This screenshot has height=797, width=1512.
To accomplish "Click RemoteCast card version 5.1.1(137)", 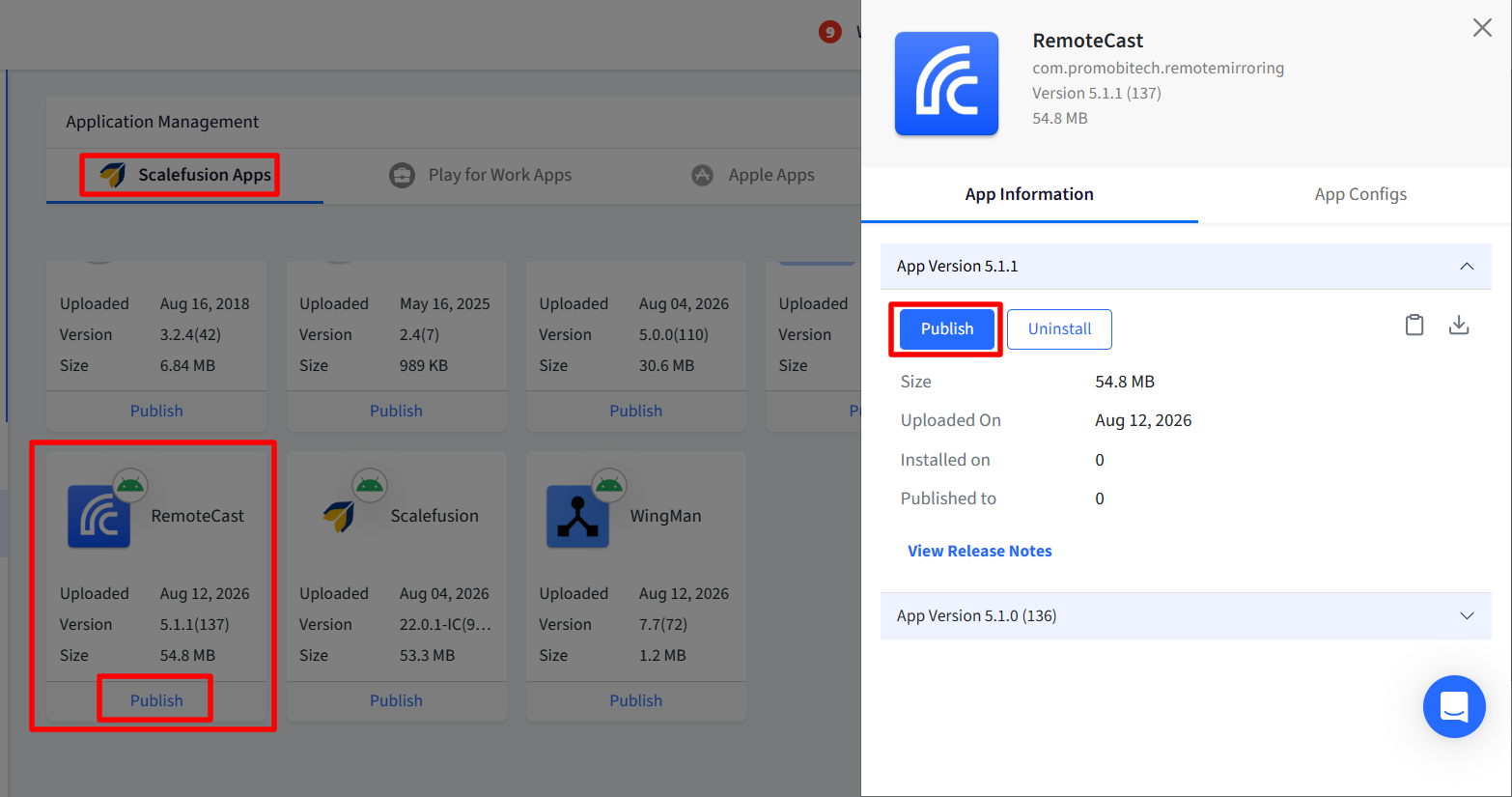I will coord(194,624).
